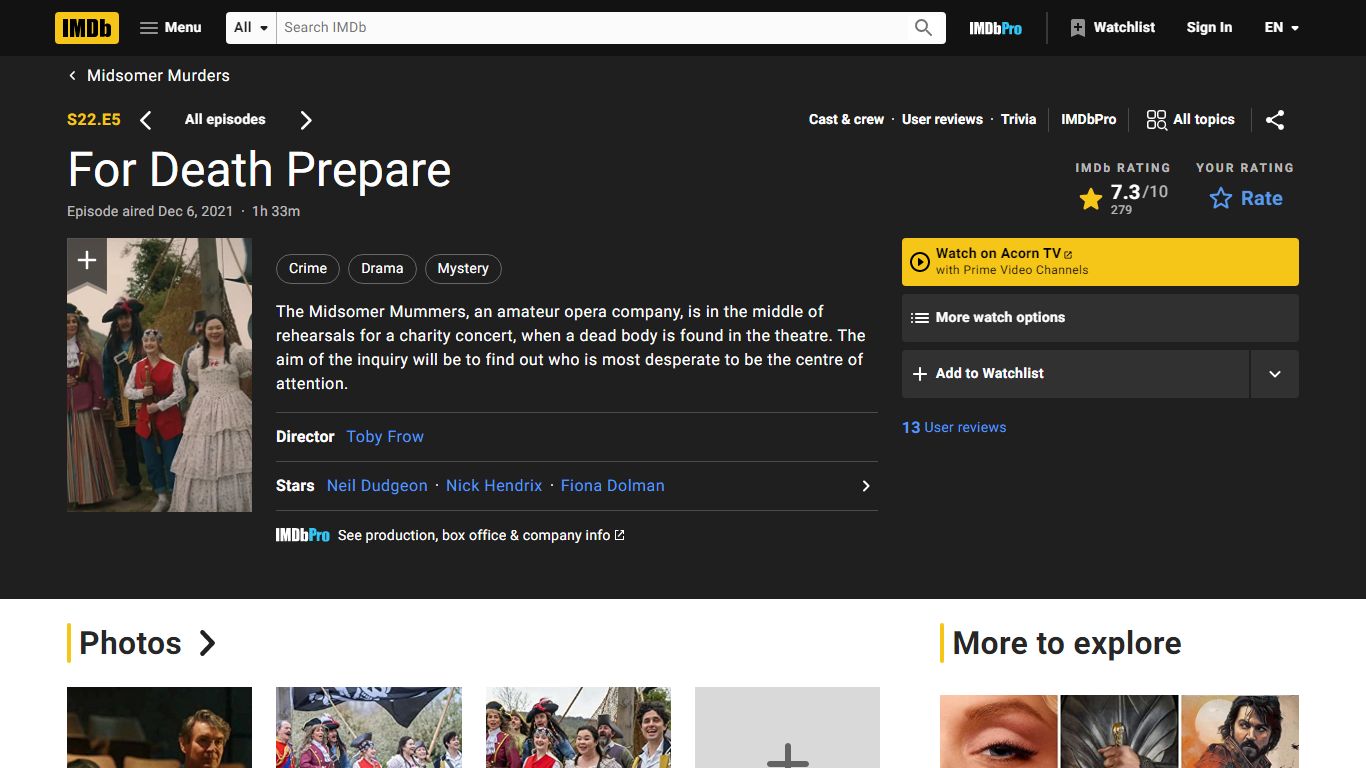This screenshot has height=768, width=1366.
Task: Click the Stars label link
Action: coord(295,486)
